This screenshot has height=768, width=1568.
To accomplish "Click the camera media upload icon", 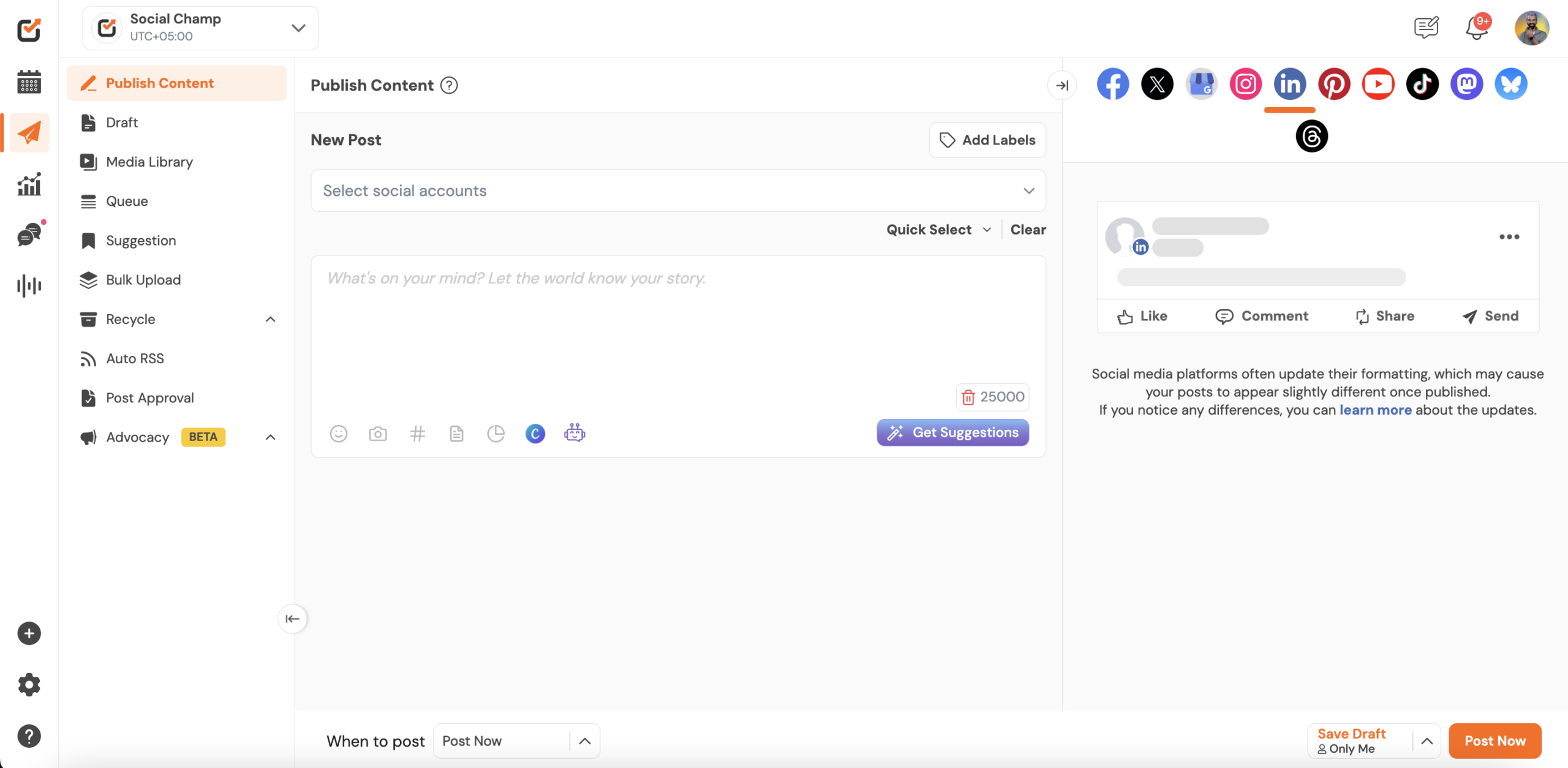I will [378, 434].
